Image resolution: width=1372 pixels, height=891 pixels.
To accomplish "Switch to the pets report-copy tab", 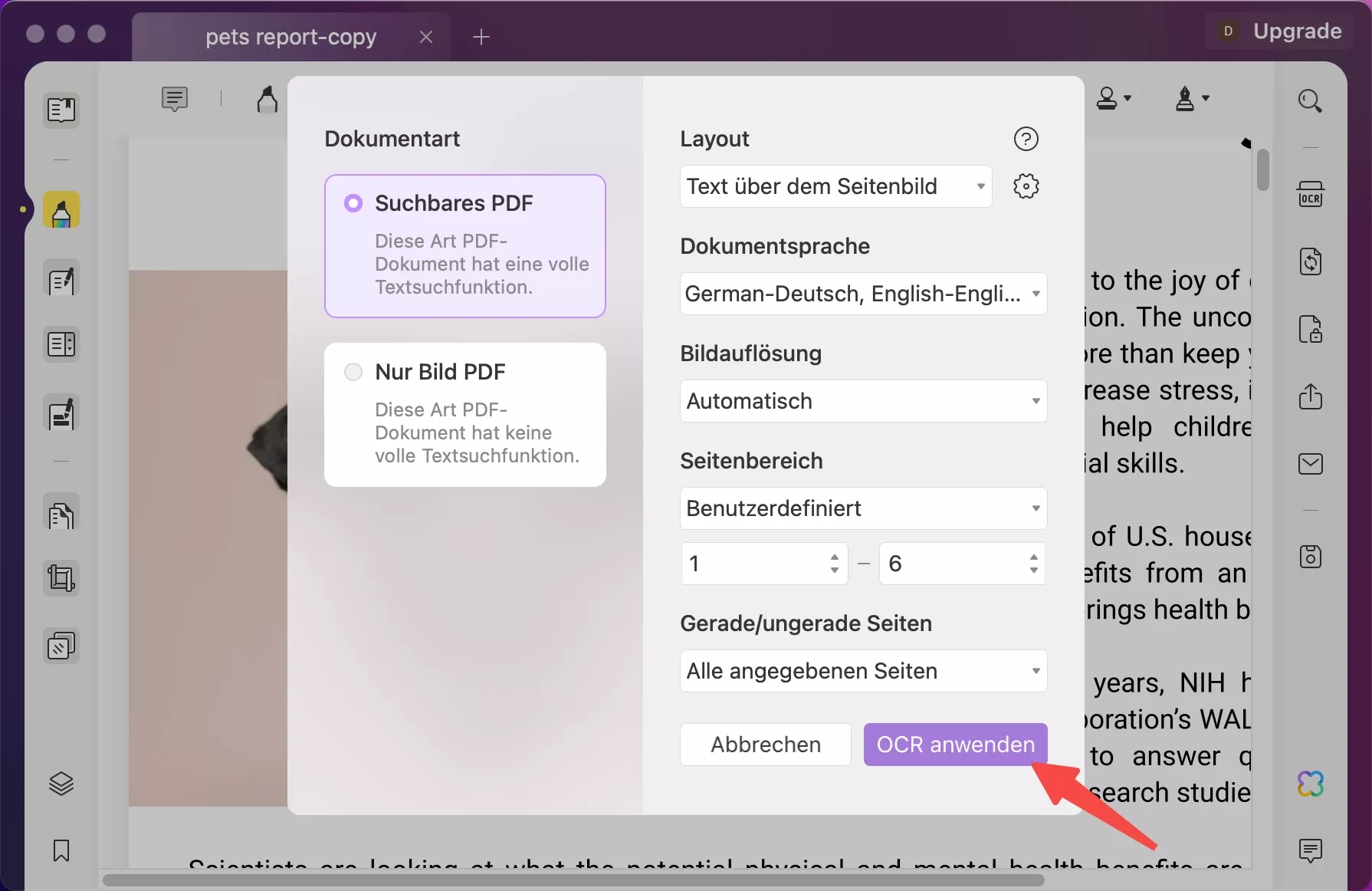I will (x=290, y=36).
